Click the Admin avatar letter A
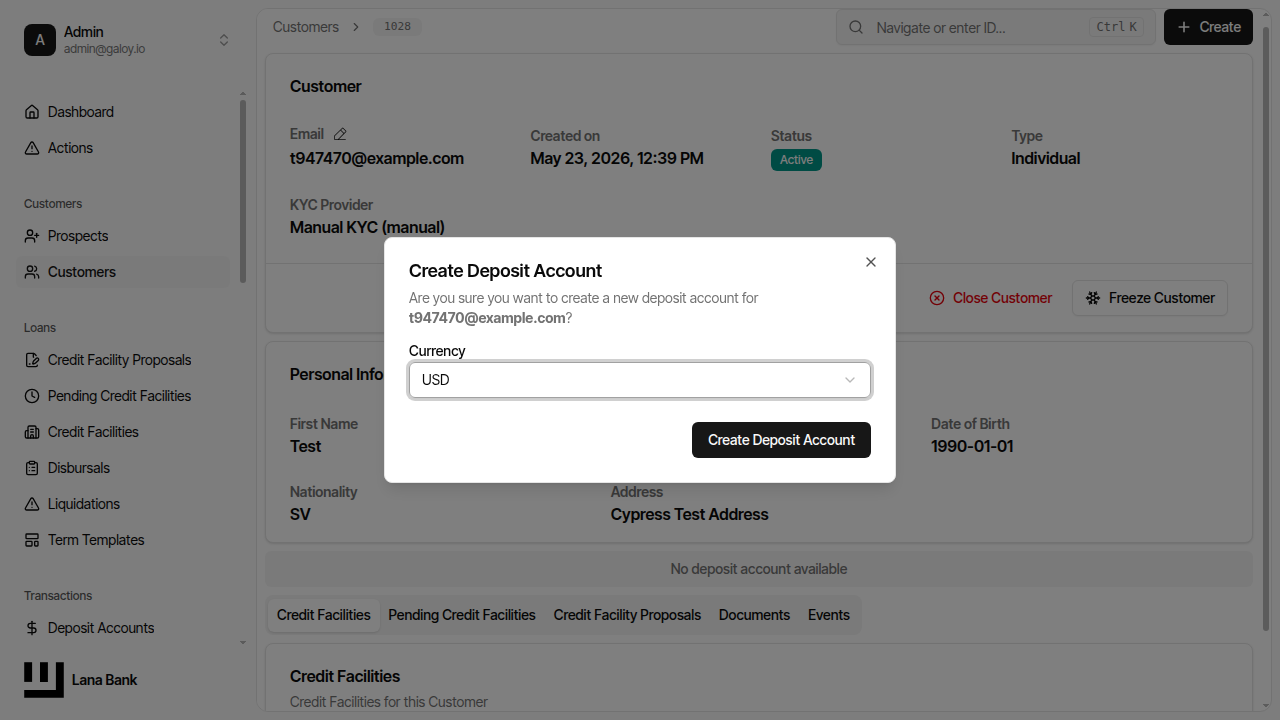The height and width of the screenshot is (720, 1280). 40,40
